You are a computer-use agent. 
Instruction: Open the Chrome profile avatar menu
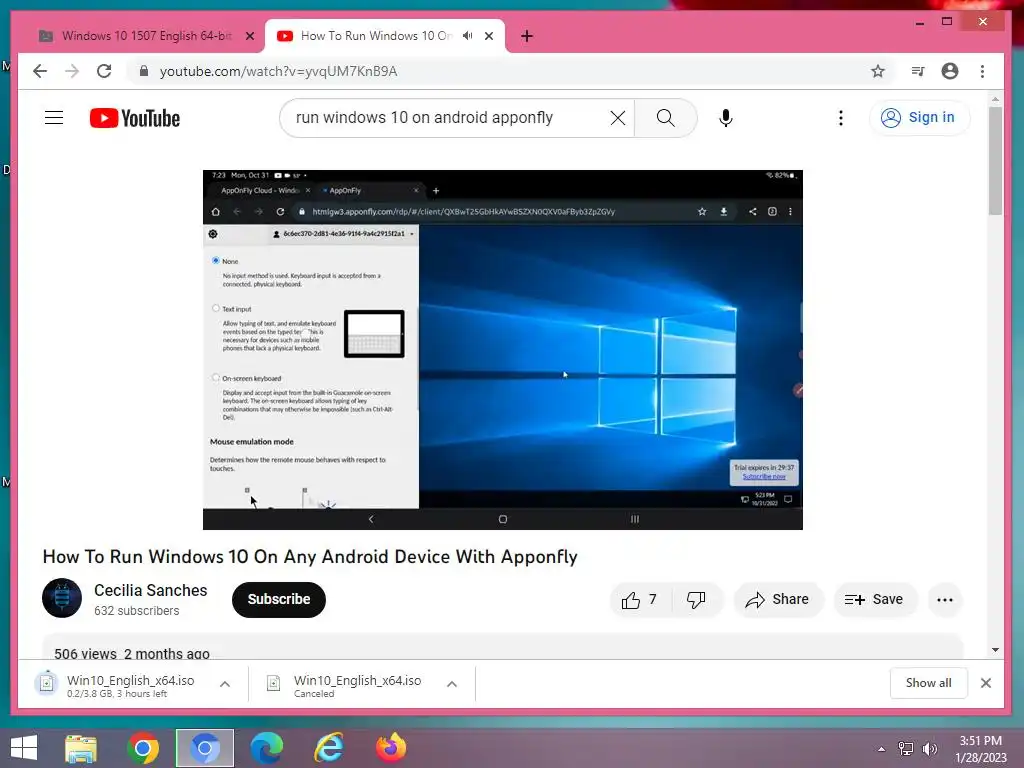coord(950,71)
